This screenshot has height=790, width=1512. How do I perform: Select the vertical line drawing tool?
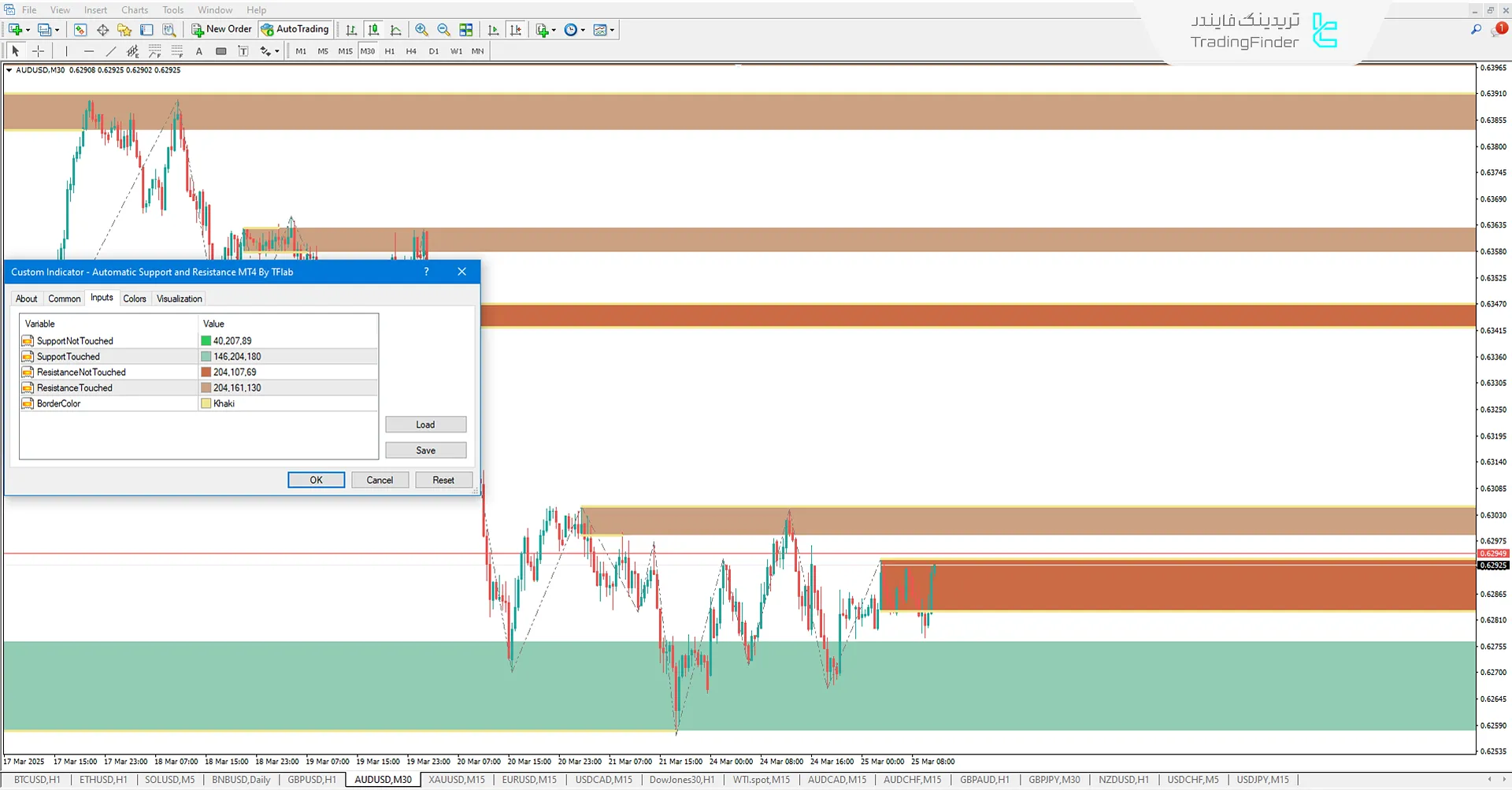click(67, 51)
